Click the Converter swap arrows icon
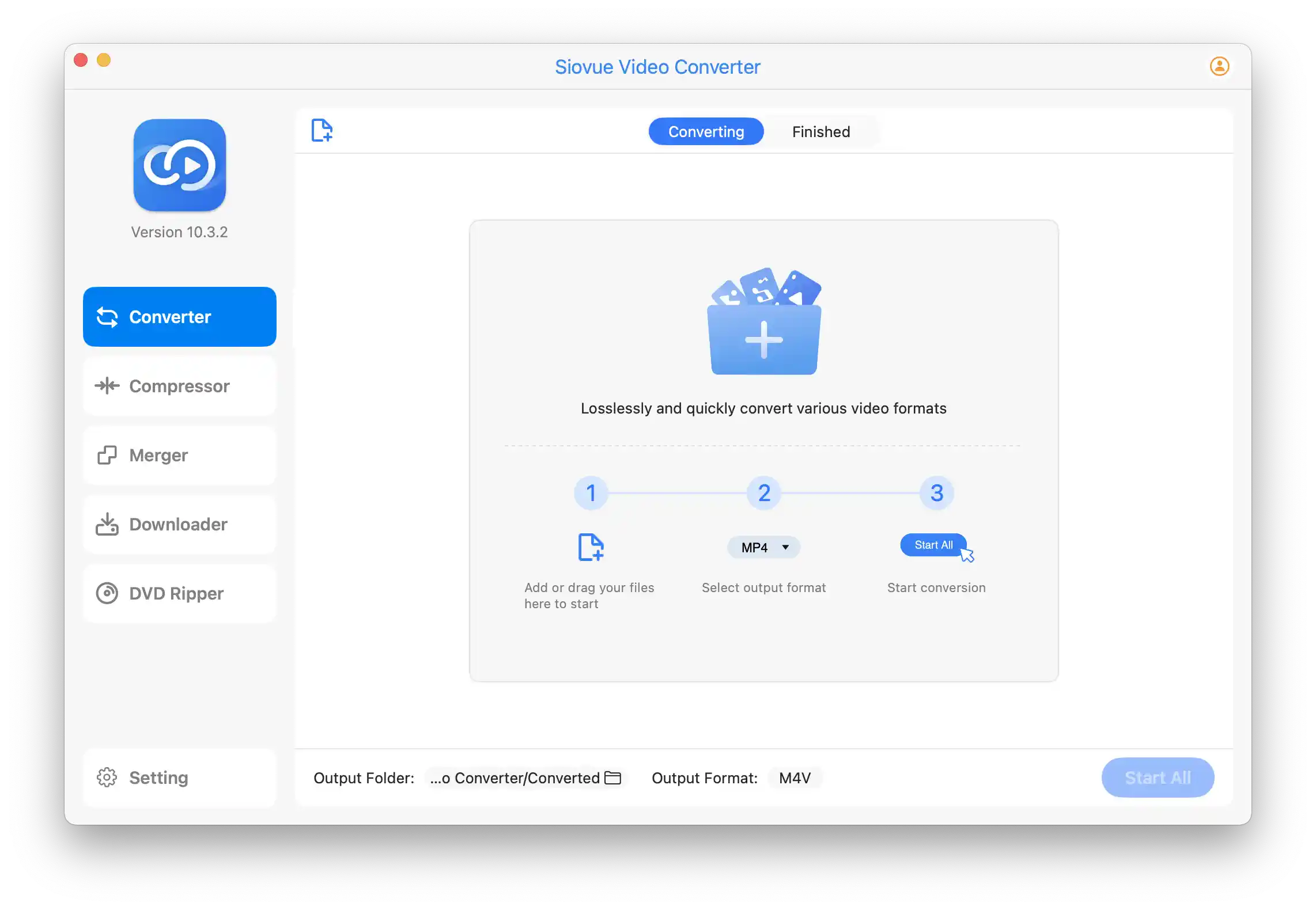Viewport: 1316px width, 910px height. (107, 317)
